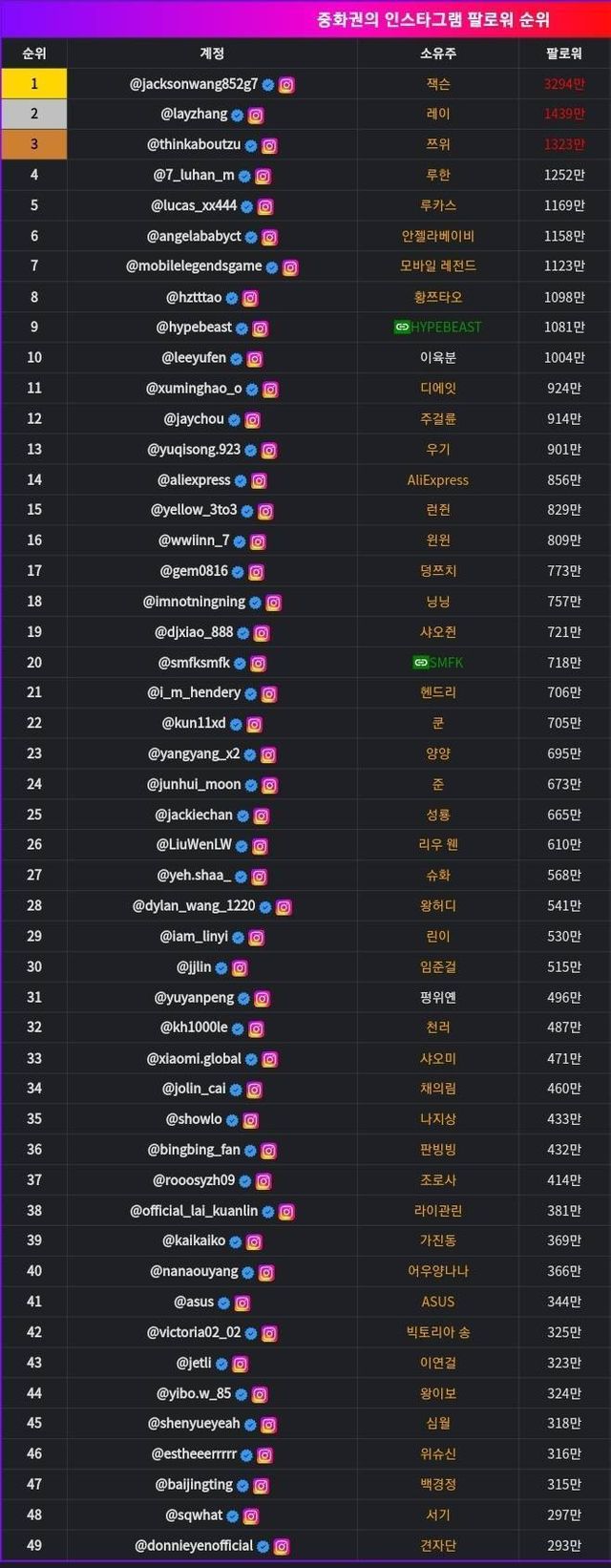Click the 계정 column header
Viewport: 611px width, 1568px height.
pyautogui.click(x=212, y=53)
